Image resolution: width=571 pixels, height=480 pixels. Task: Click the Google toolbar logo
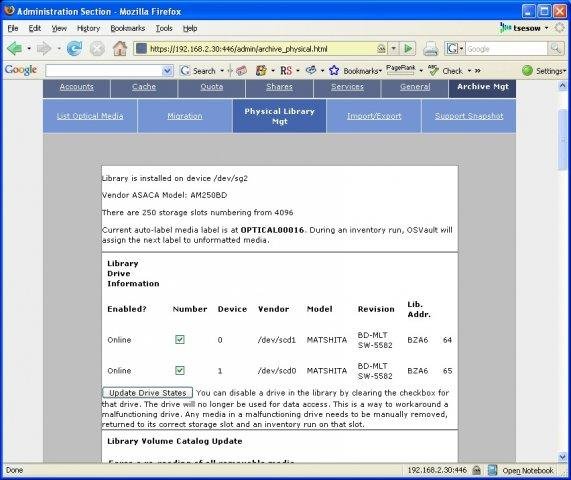click(21, 70)
